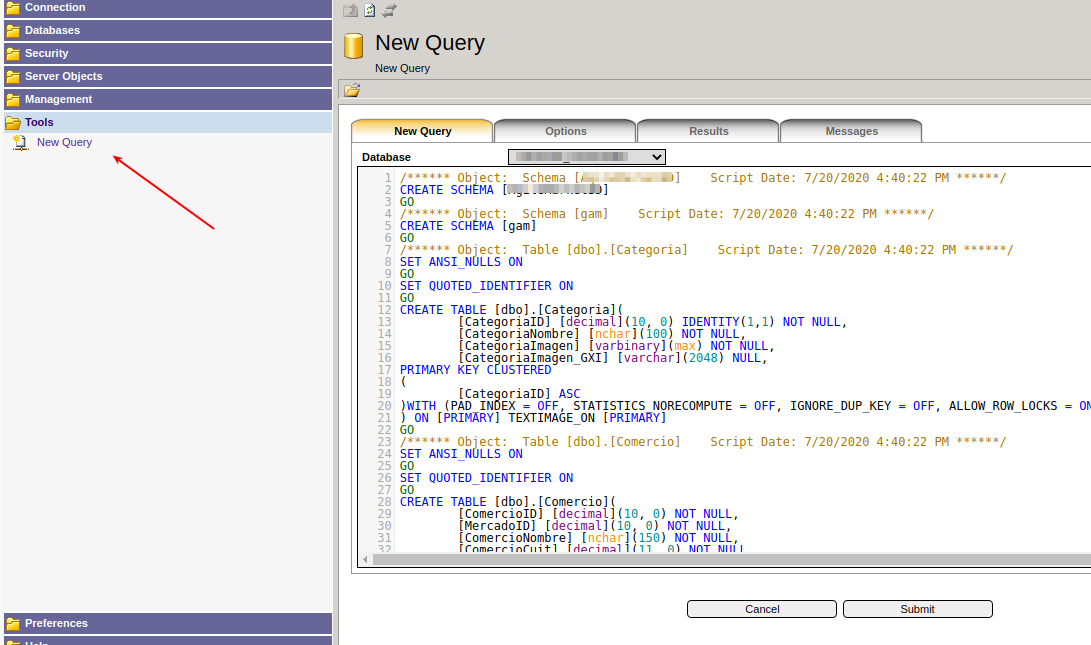Expand the Databases section in the sidebar
Viewport: 1091px width, 645px height.
168,31
